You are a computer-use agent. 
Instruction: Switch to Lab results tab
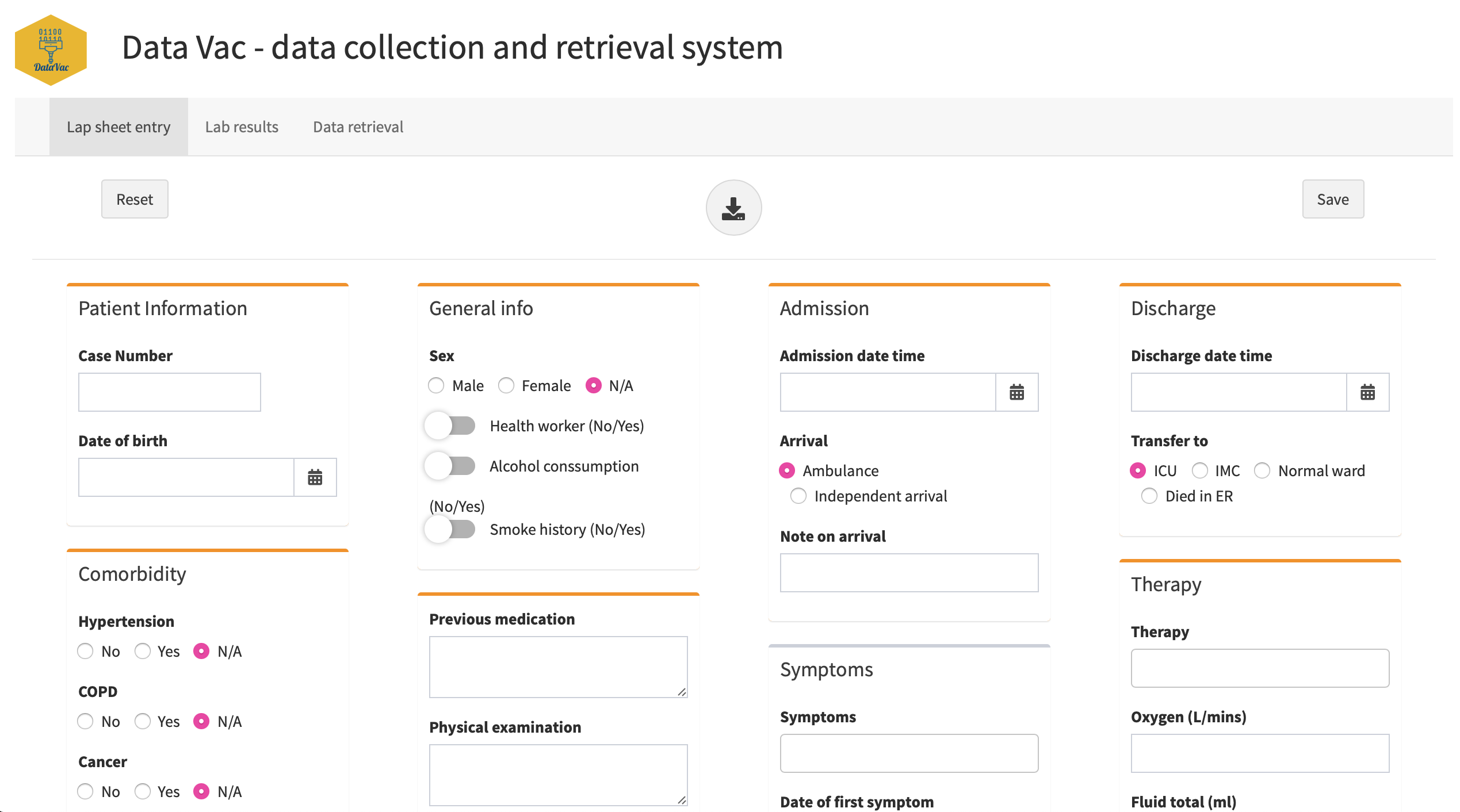coord(242,127)
